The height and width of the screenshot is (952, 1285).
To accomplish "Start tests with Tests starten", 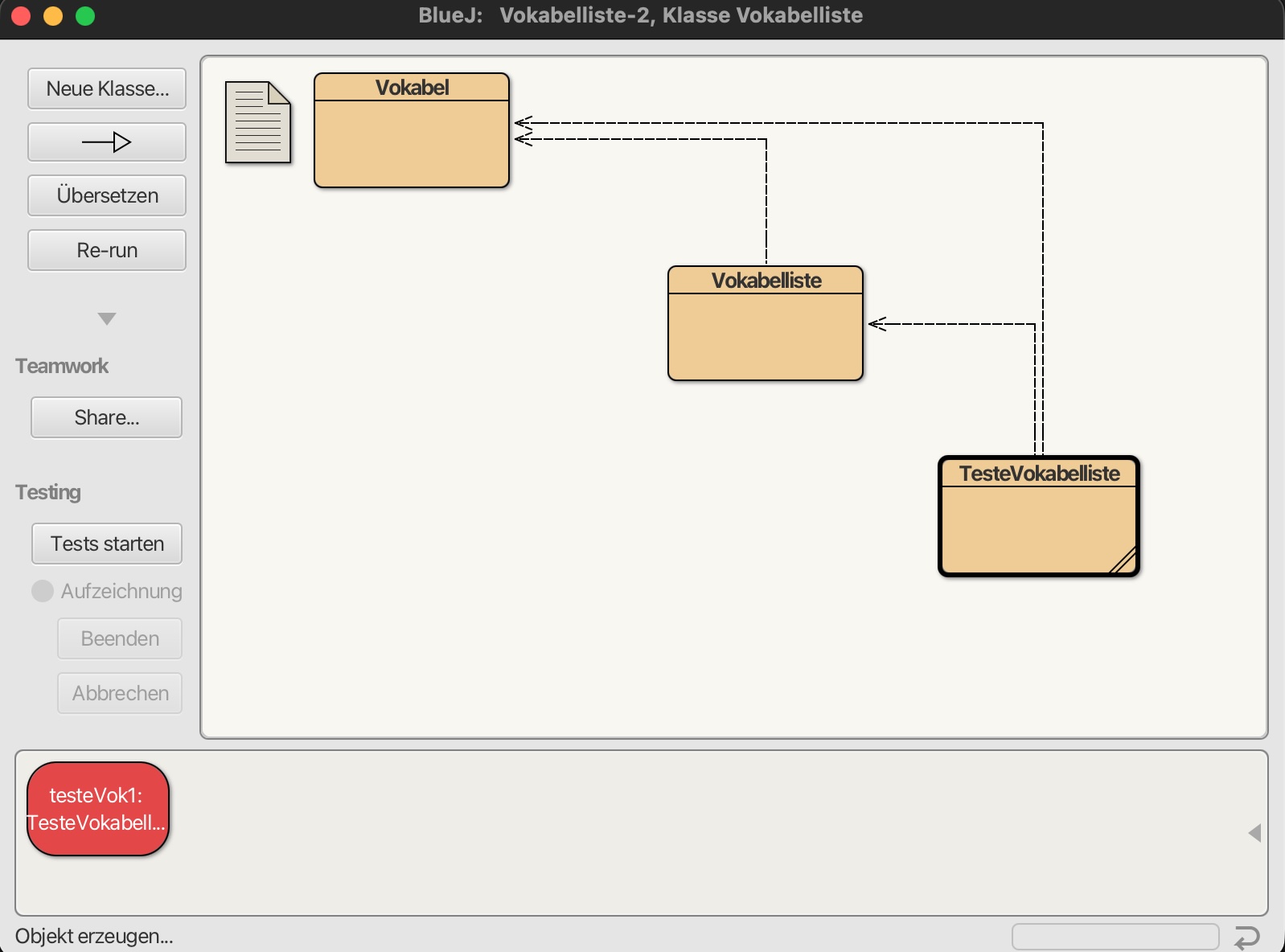I will click(x=107, y=544).
